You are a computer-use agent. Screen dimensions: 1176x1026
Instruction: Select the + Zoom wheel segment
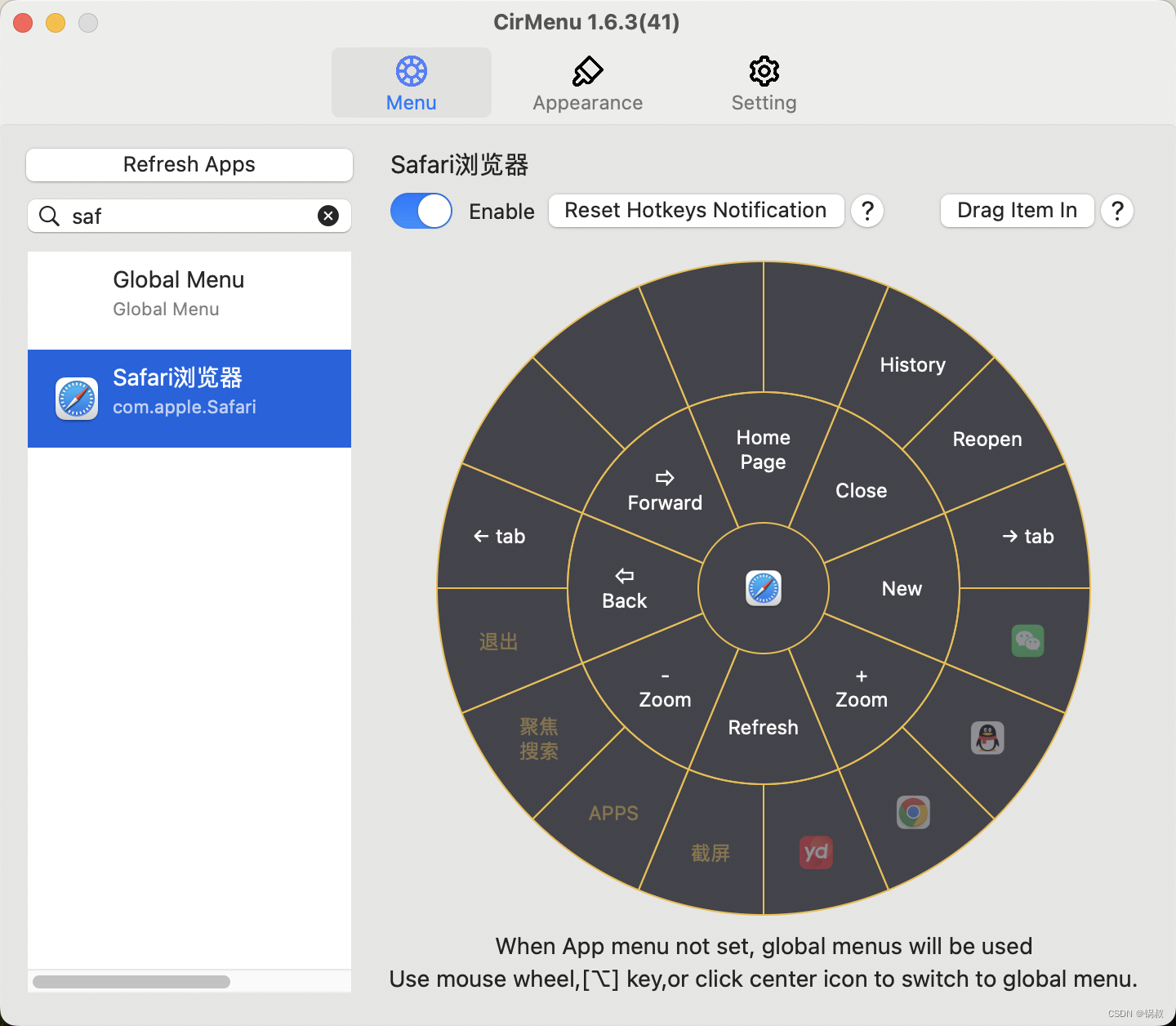click(x=862, y=688)
